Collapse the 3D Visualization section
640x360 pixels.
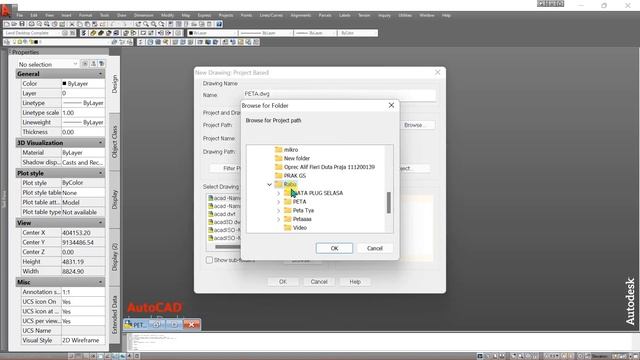[100, 143]
